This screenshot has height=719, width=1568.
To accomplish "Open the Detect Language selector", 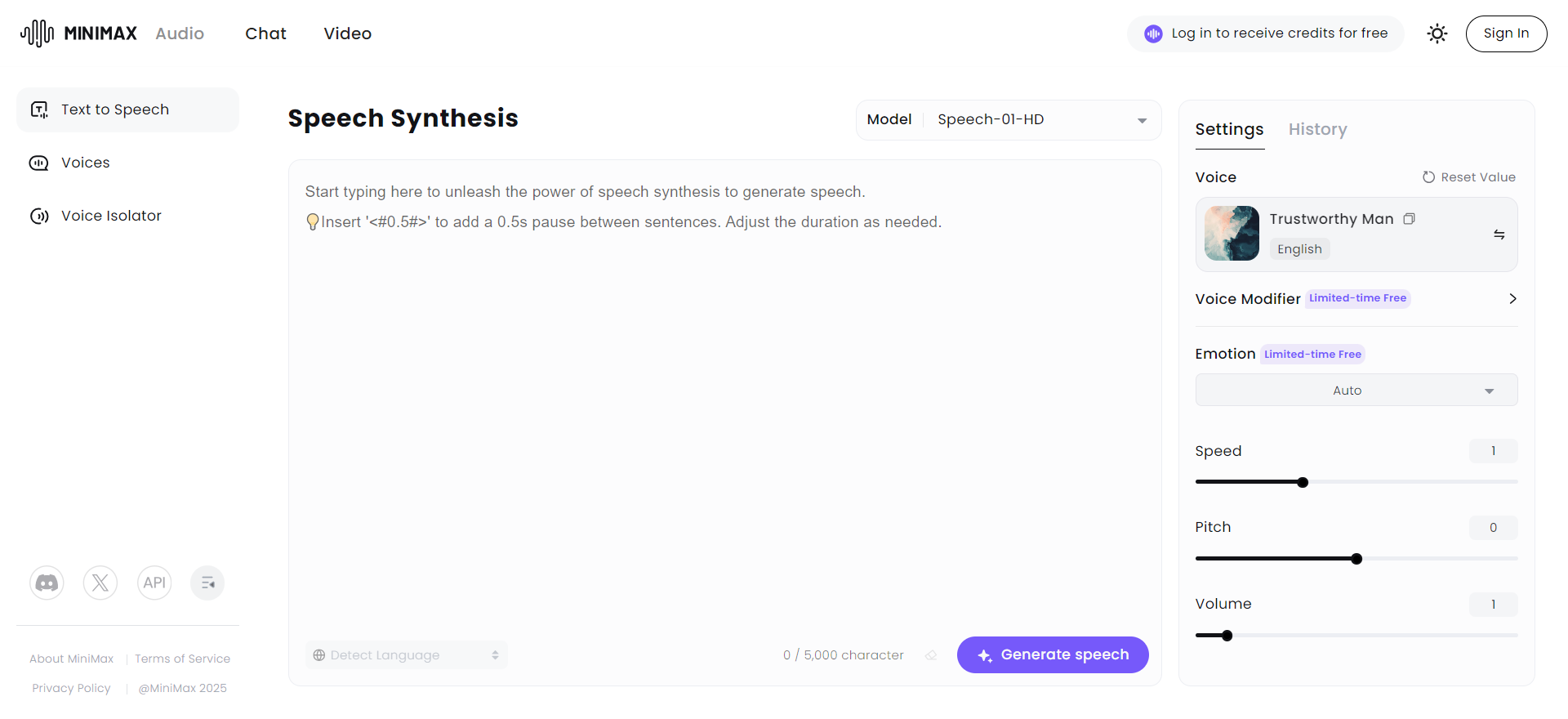I will tap(406, 655).
